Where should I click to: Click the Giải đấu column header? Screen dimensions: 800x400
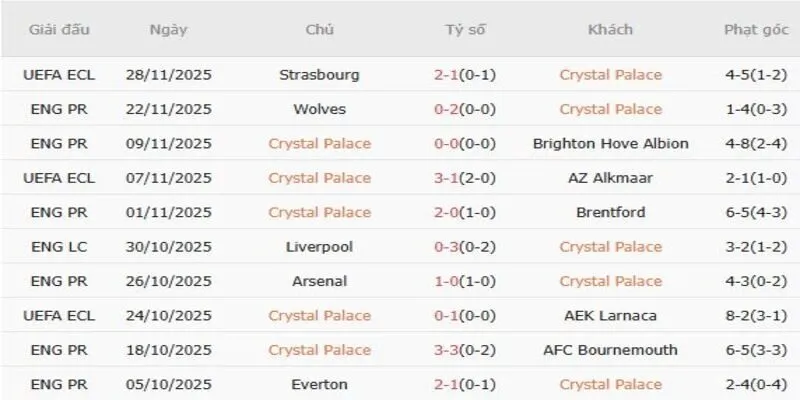pyautogui.click(x=59, y=30)
